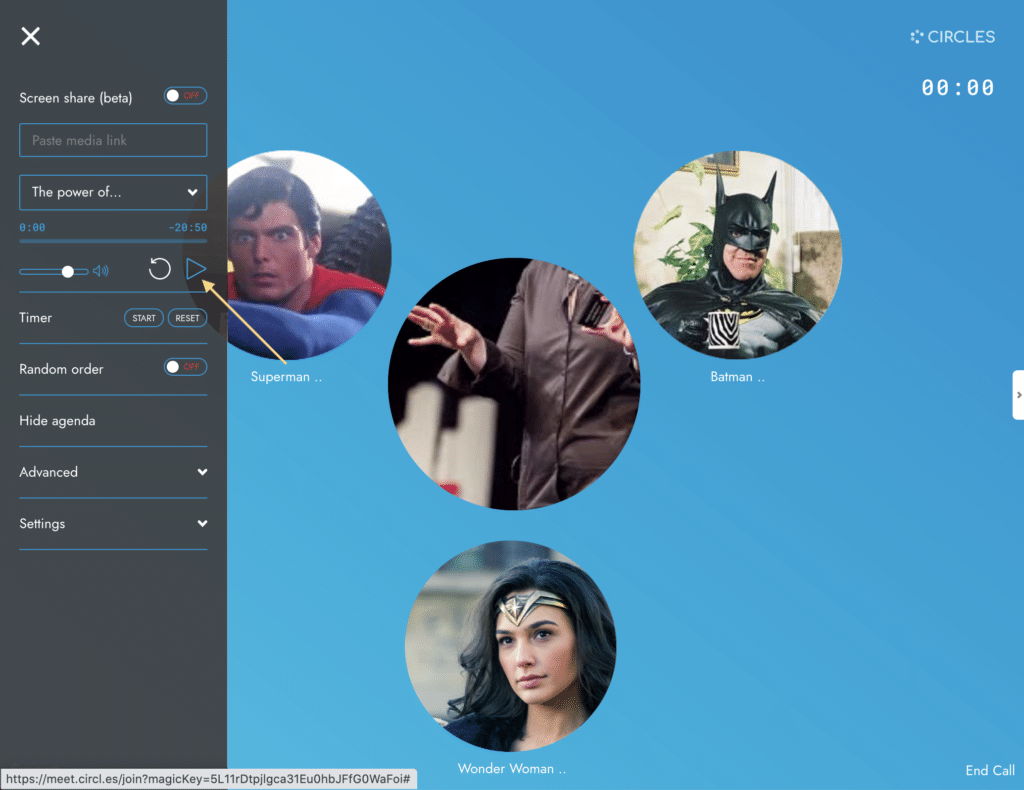Click the Batman name label

pos(737,377)
